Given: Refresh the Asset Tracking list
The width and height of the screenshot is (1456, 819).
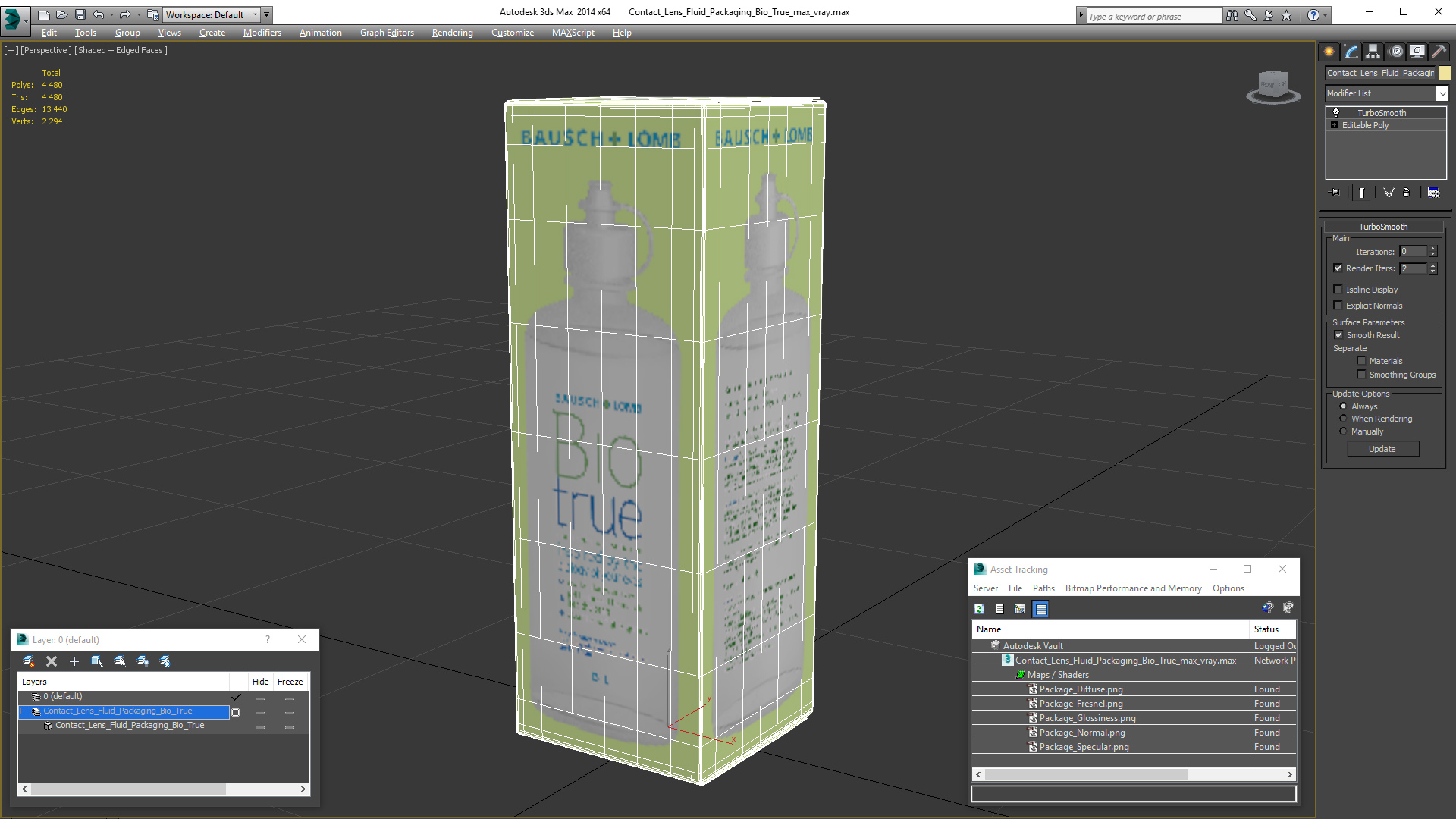Looking at the screenshot, I should 979,609.
